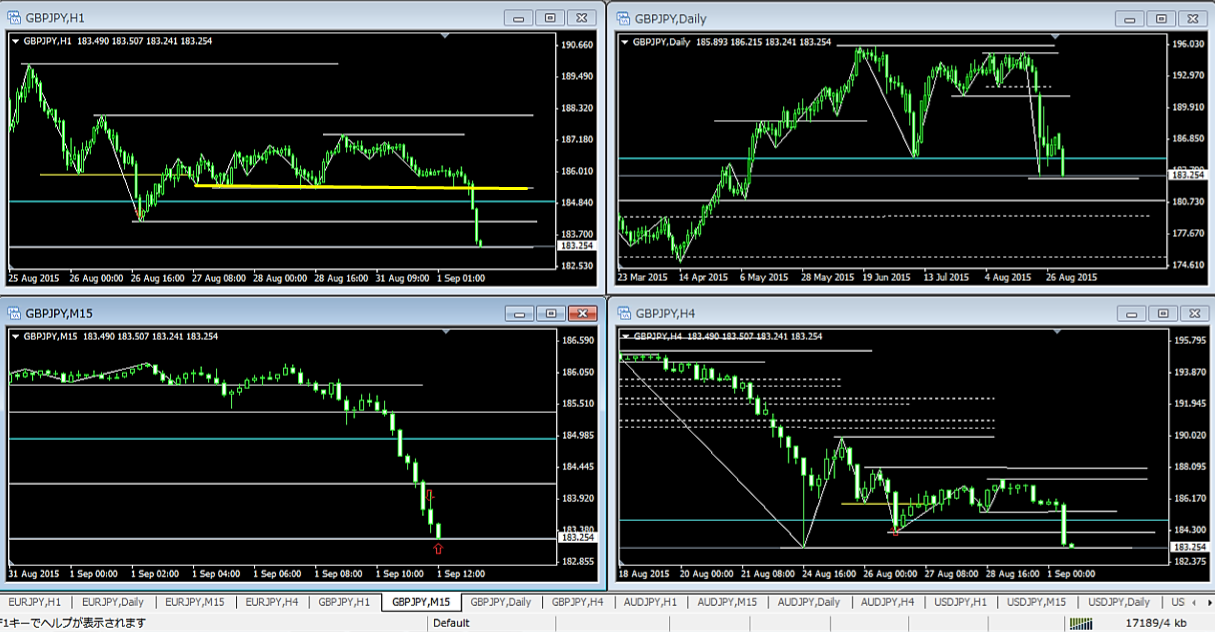
Task: Click the GBPJPY,H4 chart window icon
Action: pos(623,313)
